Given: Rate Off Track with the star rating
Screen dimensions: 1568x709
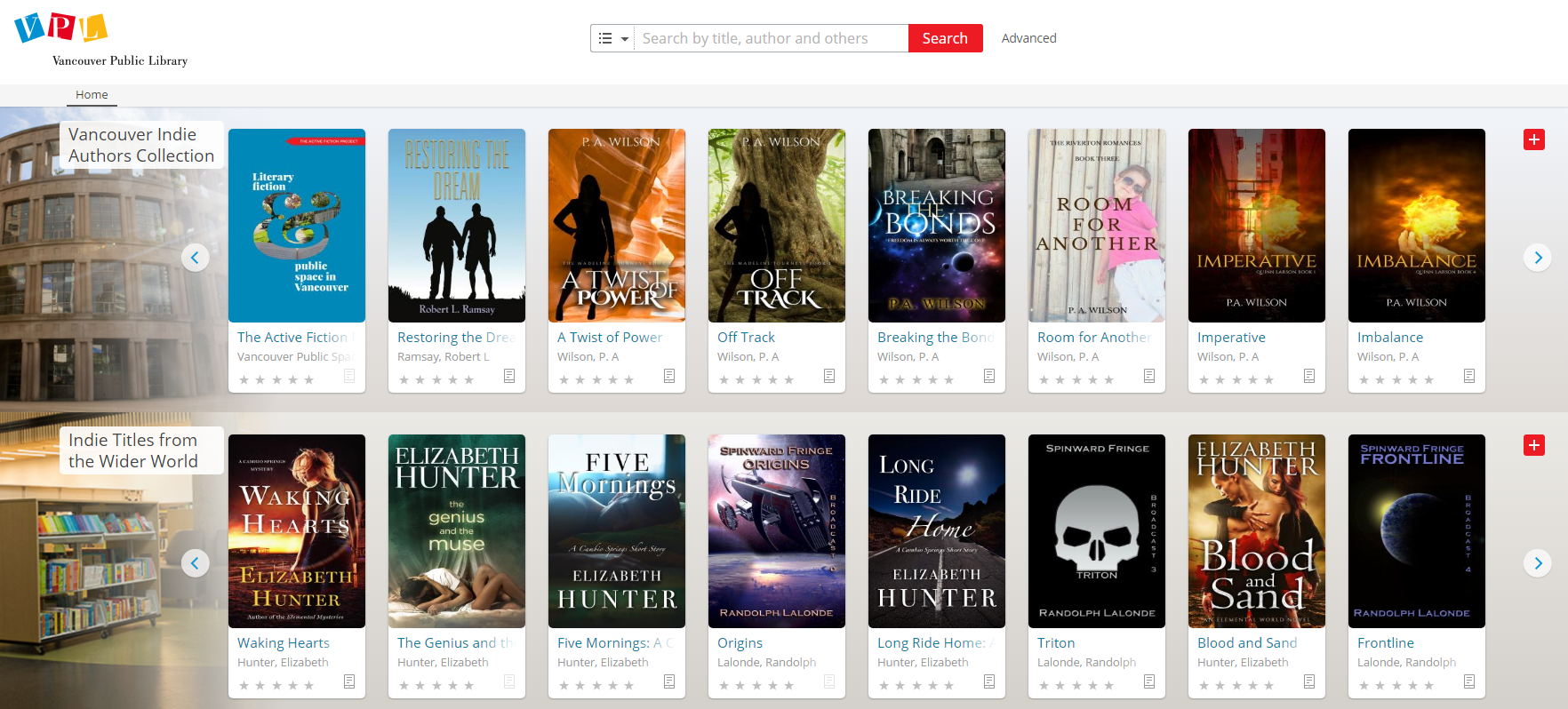Looking at the screenshot, I should [756, 380].
